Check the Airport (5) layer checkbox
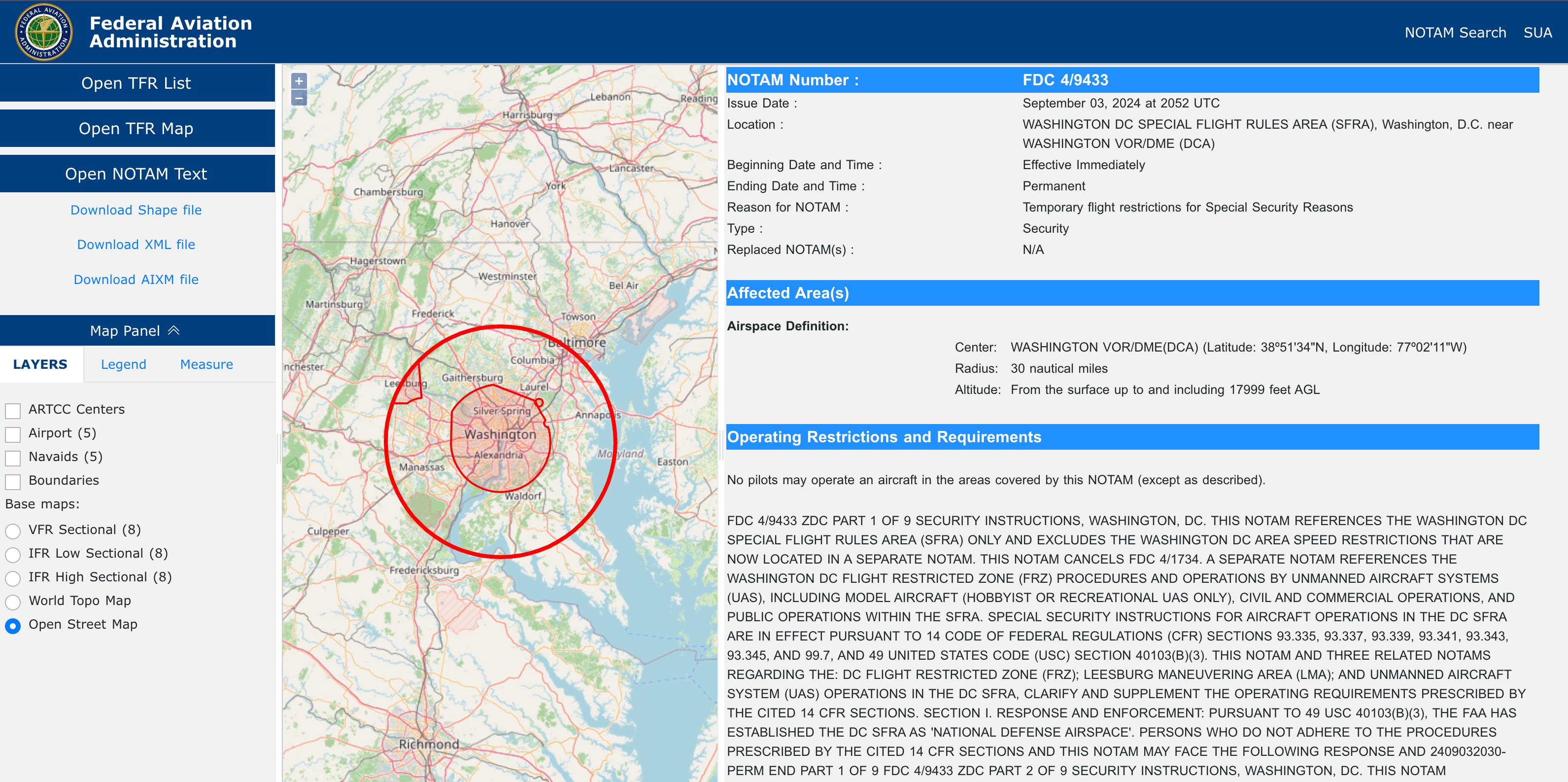This screenshot has height=782, width=1568. click(13, 433)
